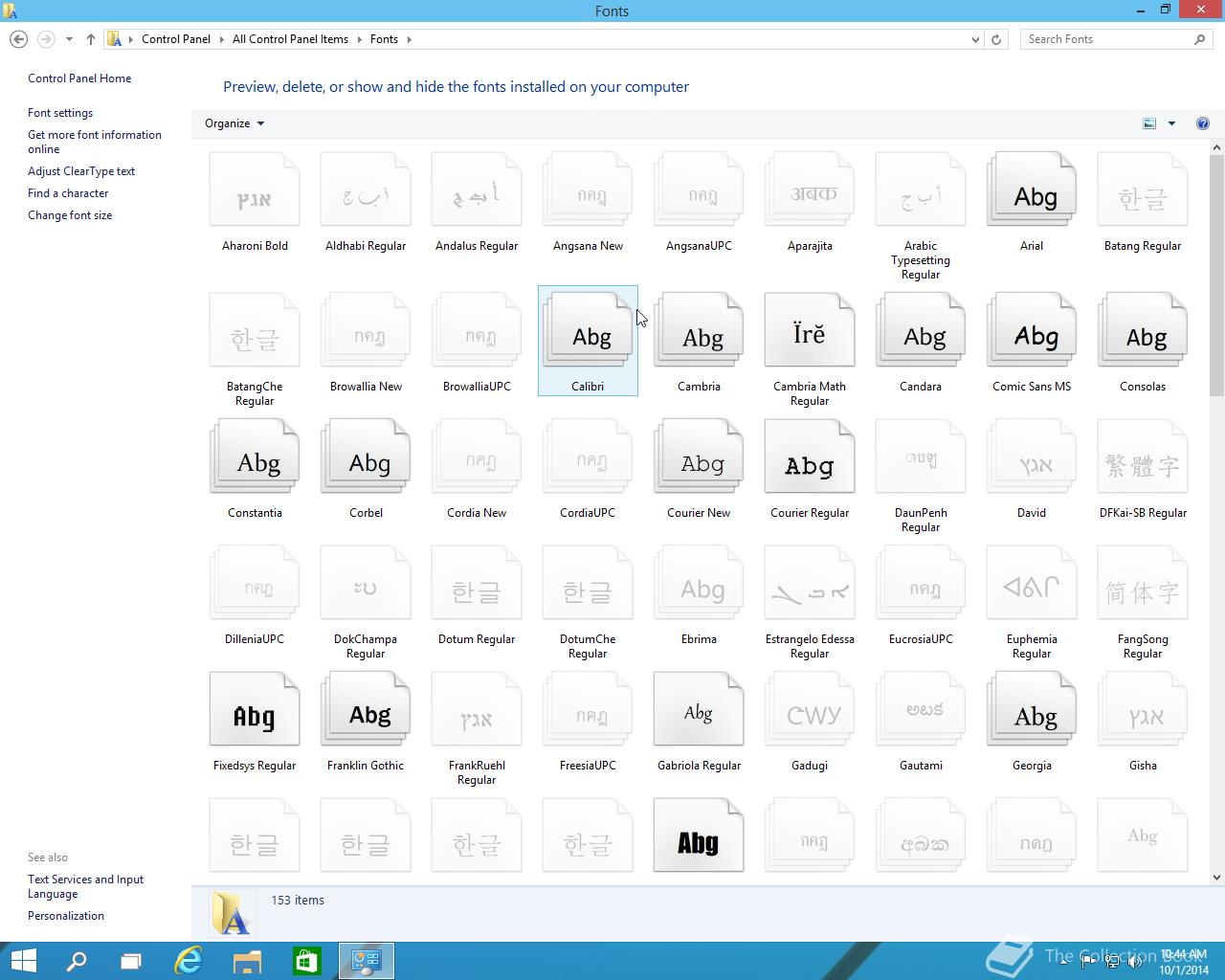Viewport: 1225px width, 980px height.
Task: Select the Comic Sans MS font
Action: pyautogui.click(x=1032, y=331)
